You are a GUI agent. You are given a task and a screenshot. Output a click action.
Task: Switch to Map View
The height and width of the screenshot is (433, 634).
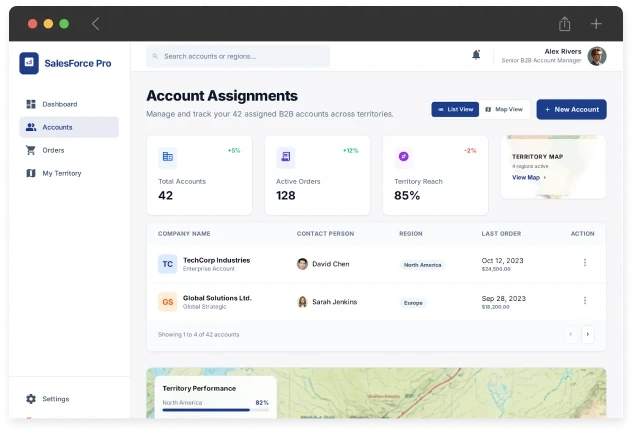pos(504,110)
